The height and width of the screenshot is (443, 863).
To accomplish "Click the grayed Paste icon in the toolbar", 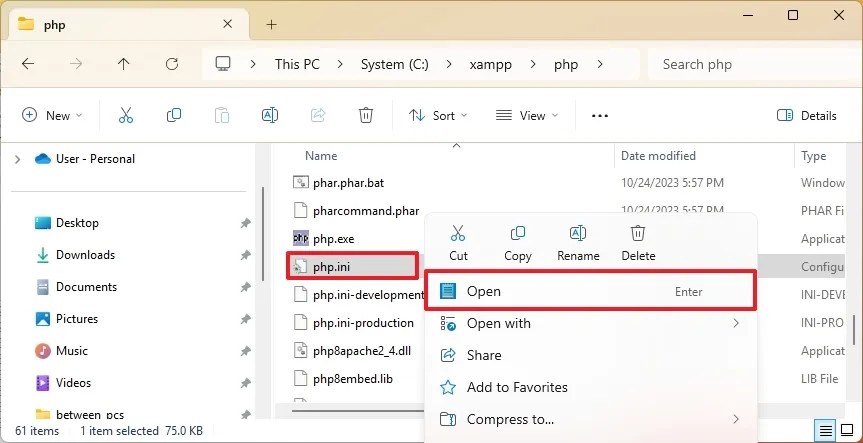I will [222, 115].
